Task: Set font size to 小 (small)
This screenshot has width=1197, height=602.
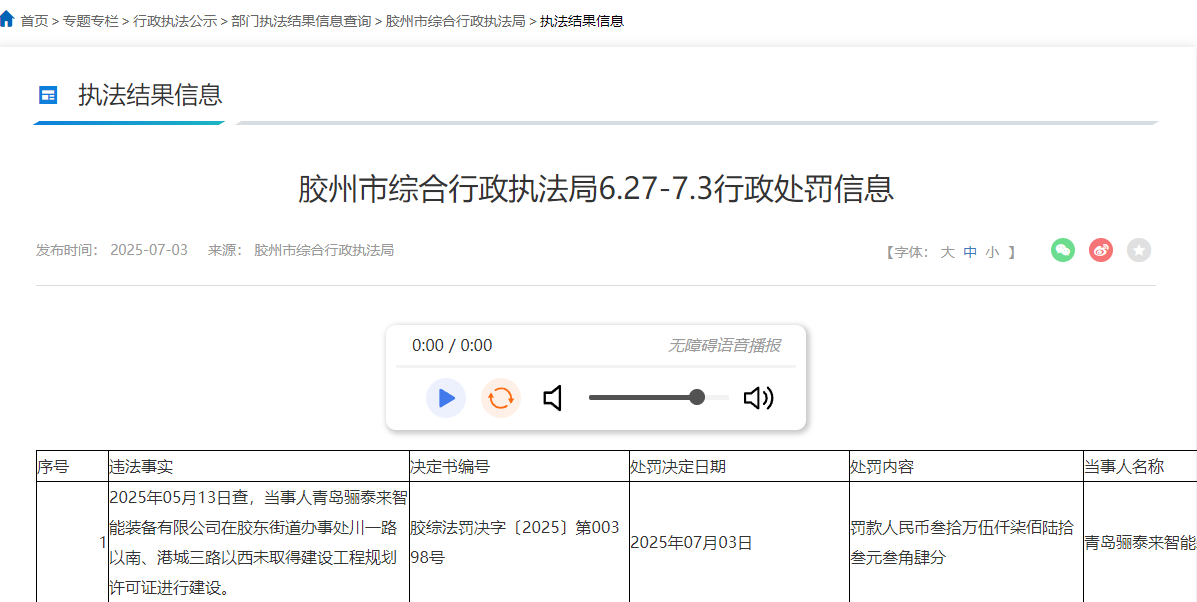Action: click(x=992, y=252)
